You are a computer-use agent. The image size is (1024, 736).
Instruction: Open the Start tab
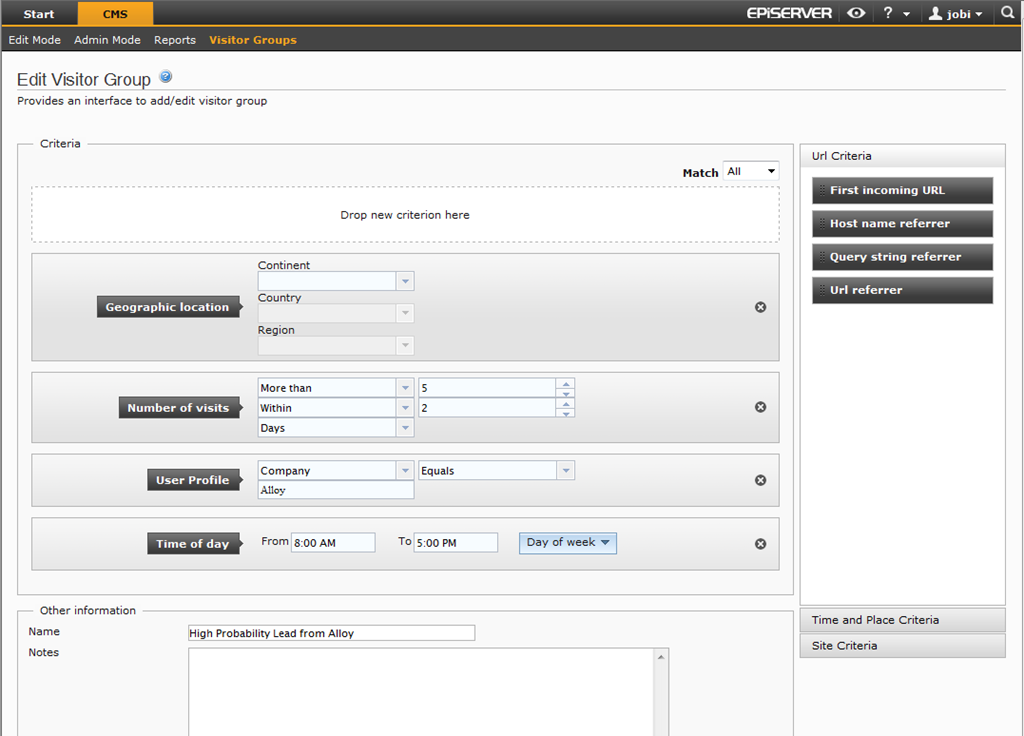[39, 14]
